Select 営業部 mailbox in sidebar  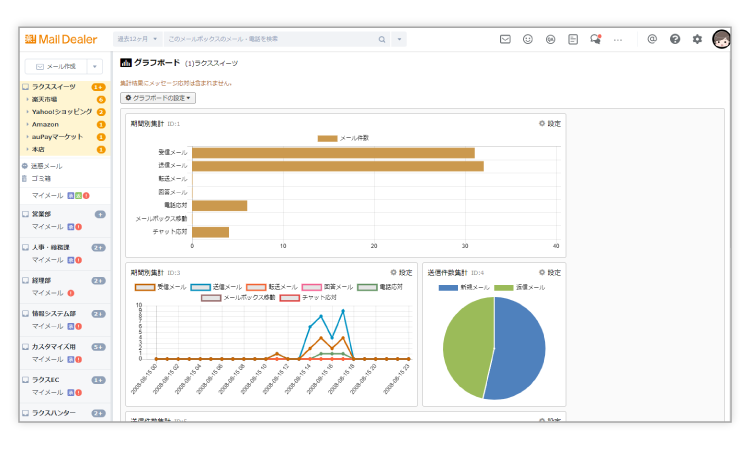(x=41, y=214)
